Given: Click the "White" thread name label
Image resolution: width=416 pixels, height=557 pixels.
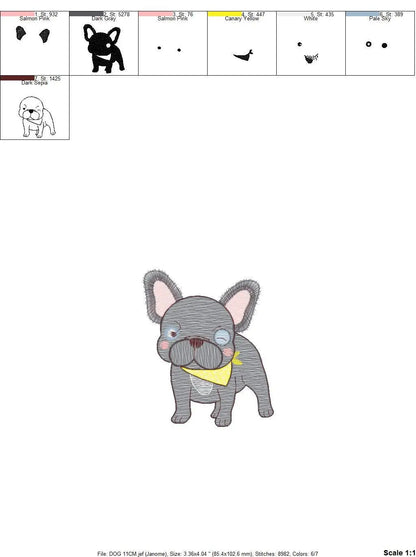Looking at the screenshot, I should (x=310, y=18).
